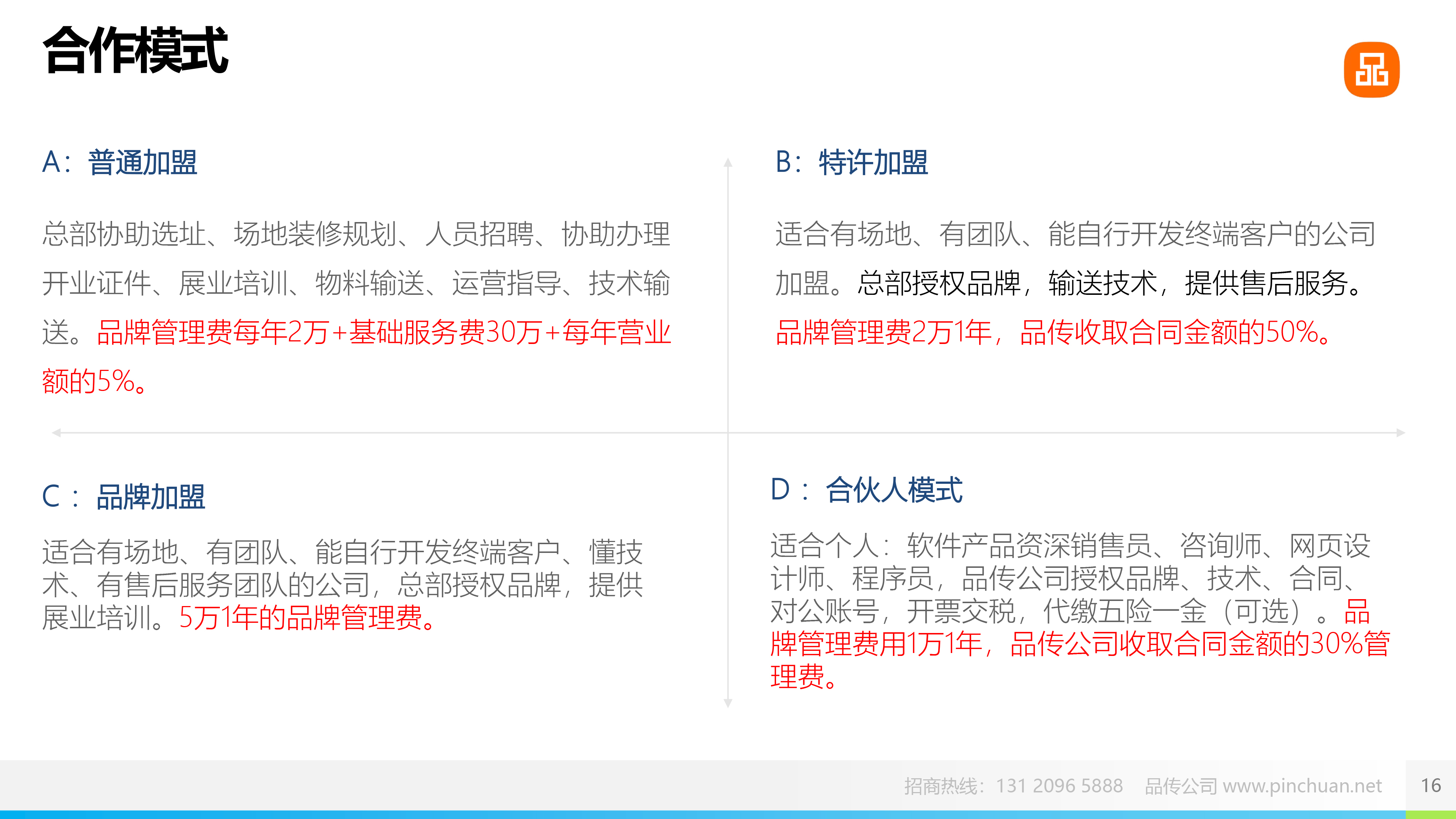Viewport: 1456px width, 819px height.
Task: Open the www.pinchuan.net website link
Action: [x=1302, y=786]
